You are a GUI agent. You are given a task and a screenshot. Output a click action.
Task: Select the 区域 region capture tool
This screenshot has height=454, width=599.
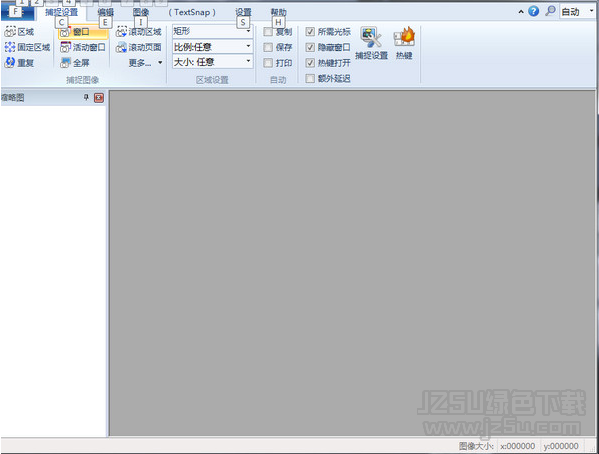(19, 32)
